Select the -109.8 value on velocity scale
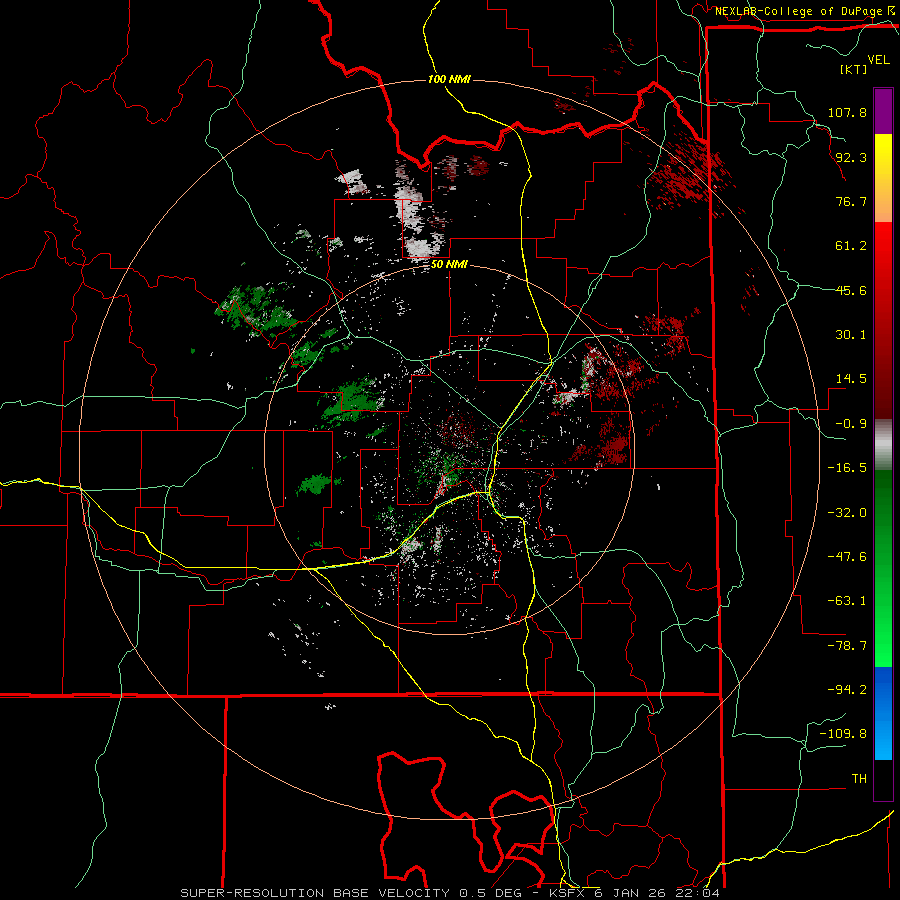Image resolution: width=900 pixels, height=900 pixels. click(843, 734)
